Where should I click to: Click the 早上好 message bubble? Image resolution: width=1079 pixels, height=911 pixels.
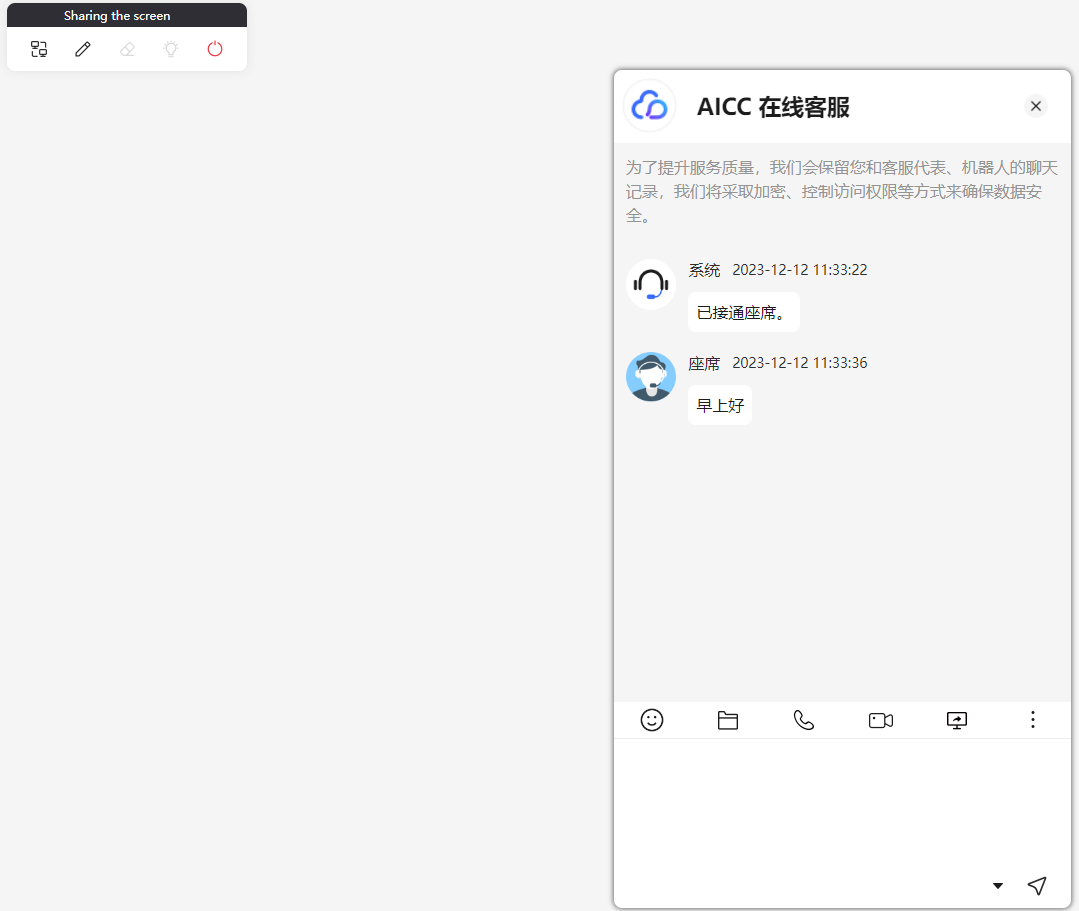click(720, 405)
